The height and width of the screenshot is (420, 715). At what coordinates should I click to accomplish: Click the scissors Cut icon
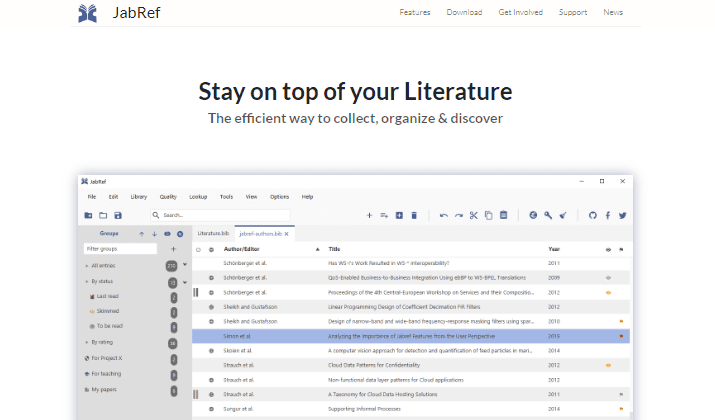[474, 215]
